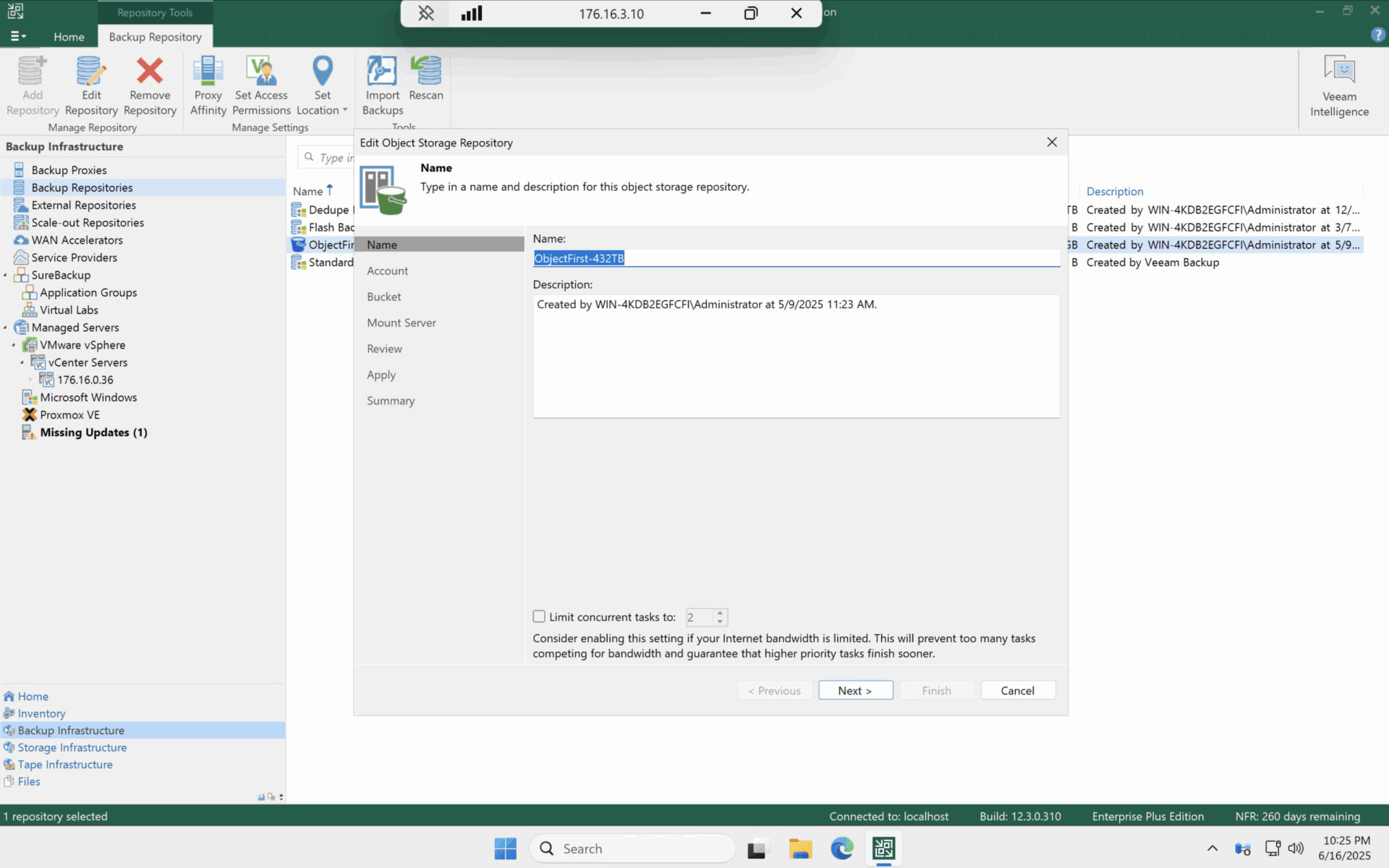Open Veeam Intelligence panel
Viewport: 1389px width, 868px height.
coord(1339,86)
